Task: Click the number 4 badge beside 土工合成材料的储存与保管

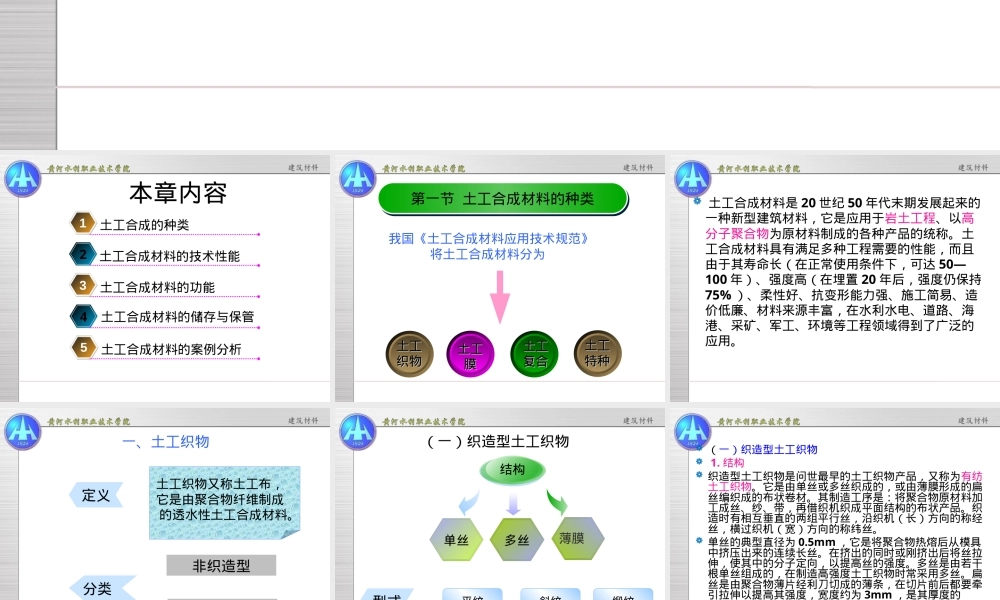Action: [83, 316]
